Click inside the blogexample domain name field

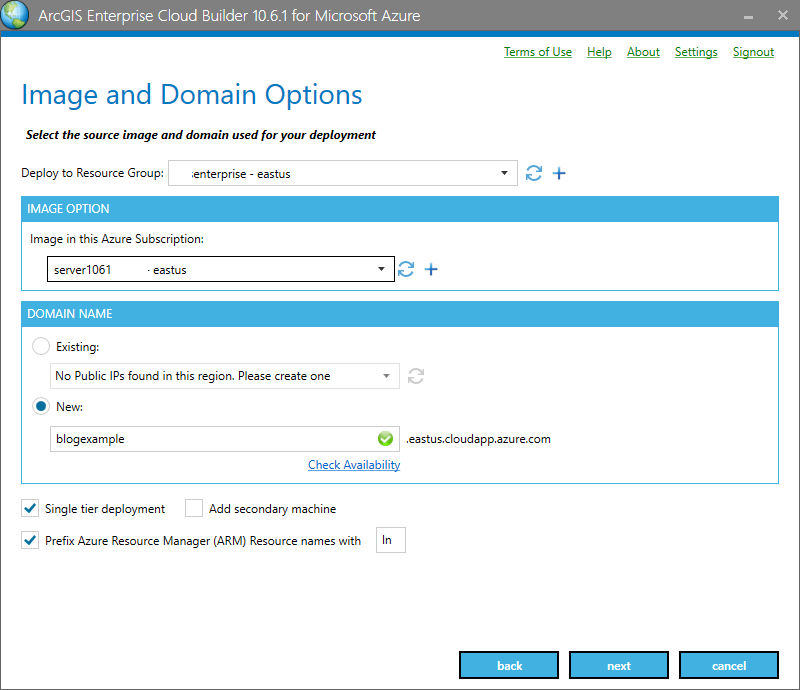click(x=200, y=438)
